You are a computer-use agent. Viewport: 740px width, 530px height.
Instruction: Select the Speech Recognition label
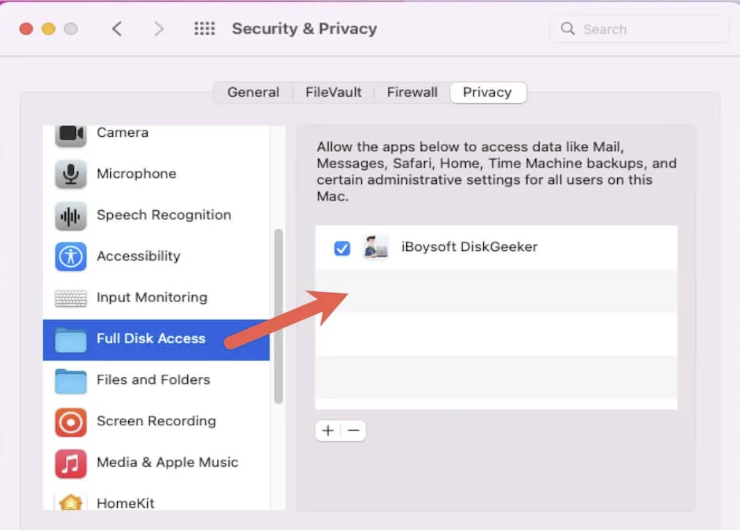click(x=164, y=215)
